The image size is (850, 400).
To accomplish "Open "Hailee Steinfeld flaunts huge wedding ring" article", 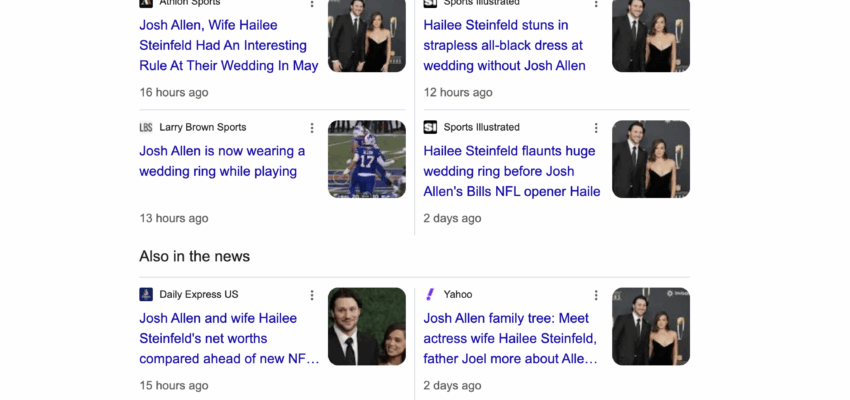I will coord(511,171).
